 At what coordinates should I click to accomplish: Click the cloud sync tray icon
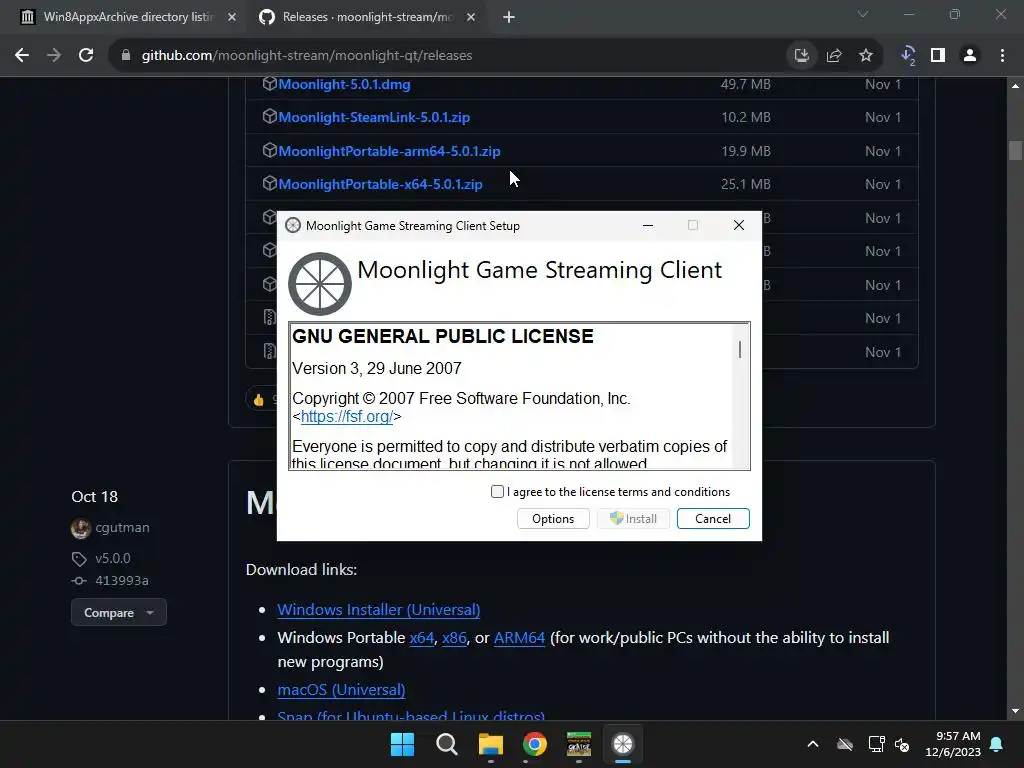pos(845,744)
